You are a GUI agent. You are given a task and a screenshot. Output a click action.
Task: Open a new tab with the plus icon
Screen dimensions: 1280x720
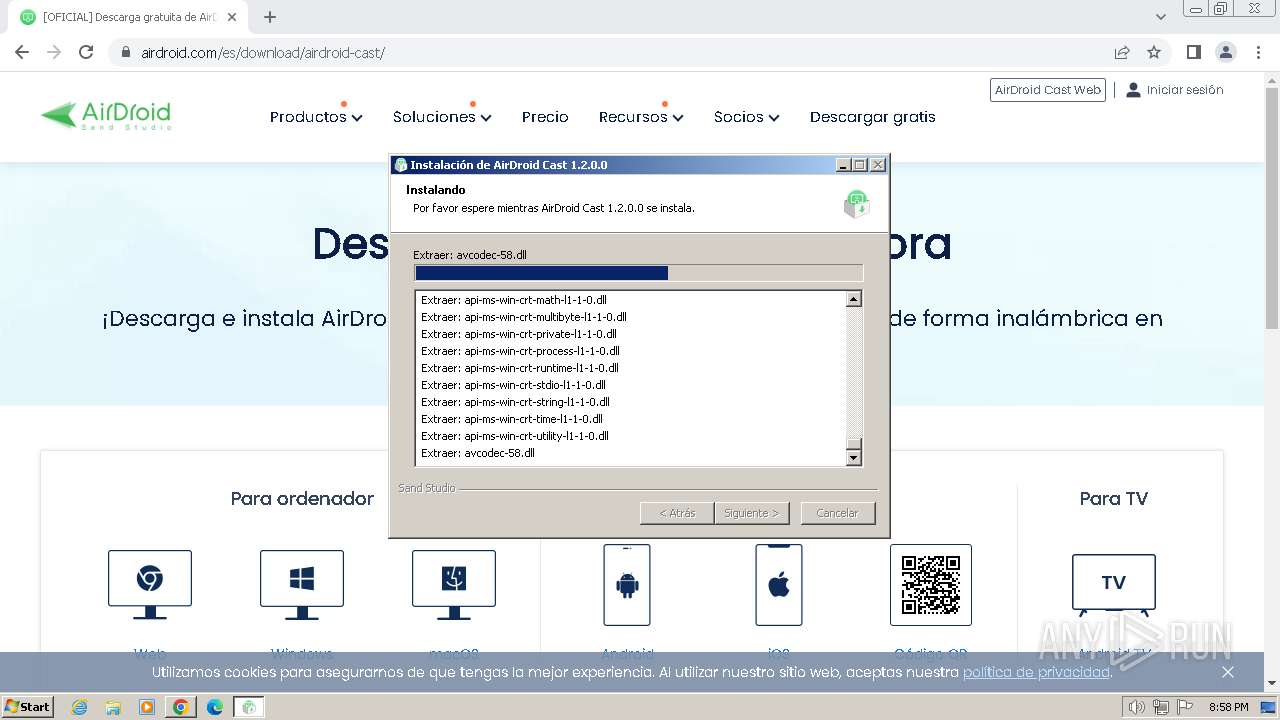click(x=270, y=17)
